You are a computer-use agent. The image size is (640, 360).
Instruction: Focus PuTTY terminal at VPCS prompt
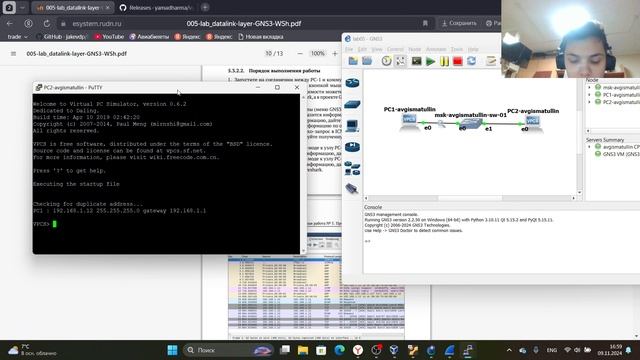55,224
